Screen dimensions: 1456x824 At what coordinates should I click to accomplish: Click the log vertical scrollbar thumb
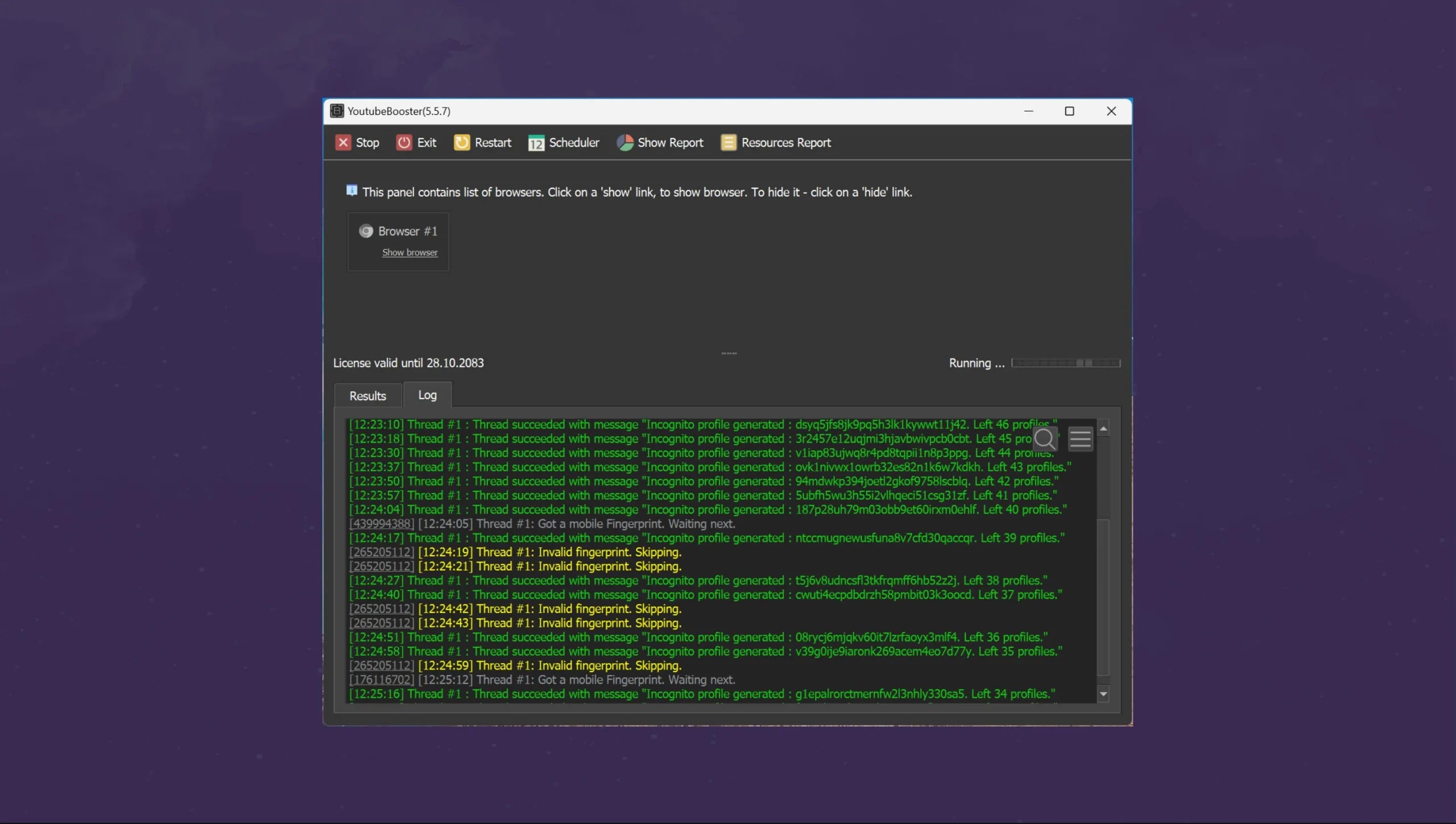(1103, 597)
